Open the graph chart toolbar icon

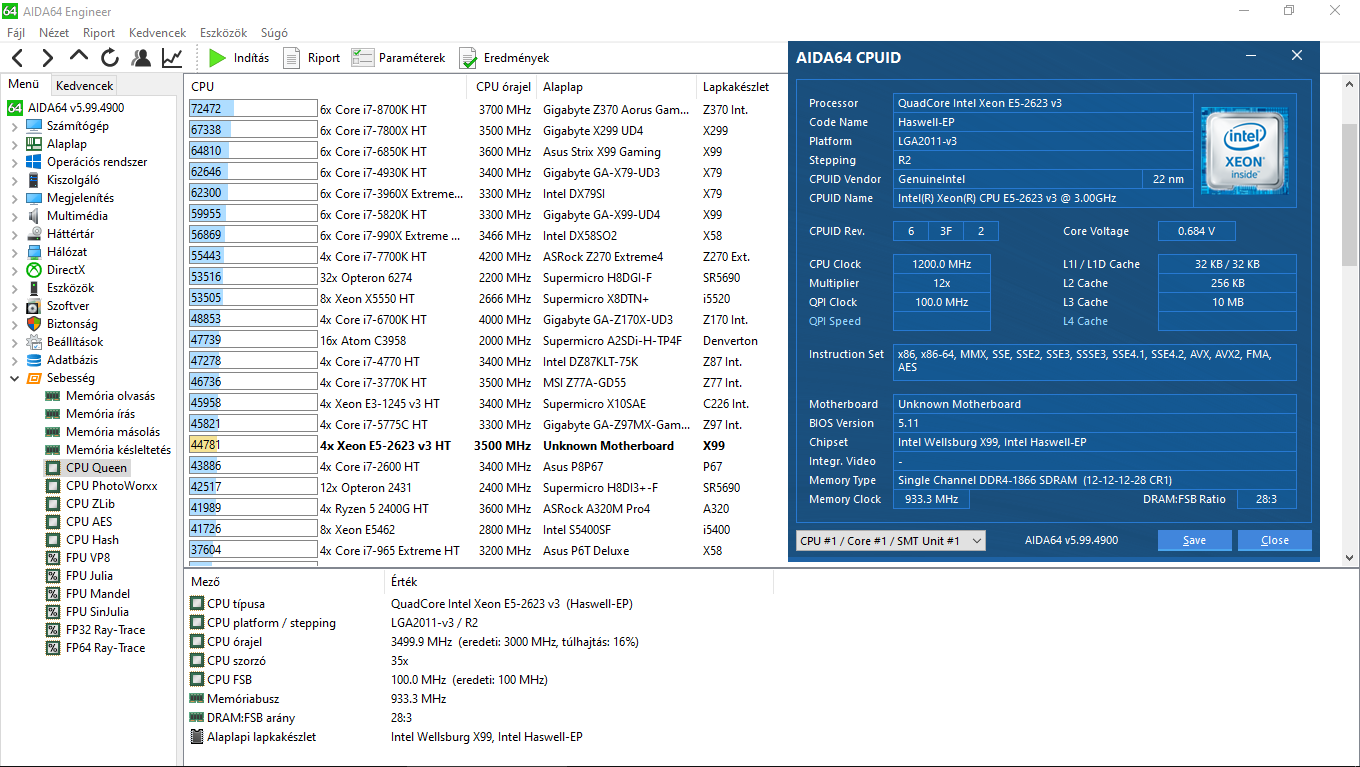click(x=172, y=58)
